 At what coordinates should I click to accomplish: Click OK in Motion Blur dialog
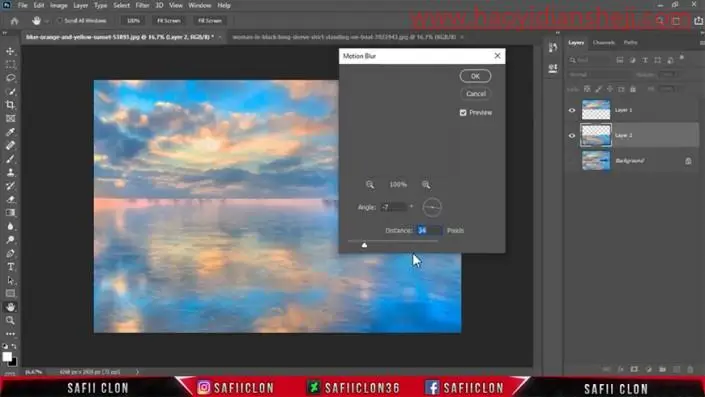coord(475,76)
